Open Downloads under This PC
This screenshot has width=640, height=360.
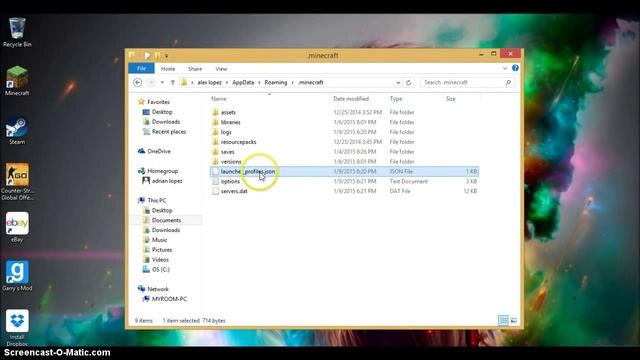(x=166, y=230)
